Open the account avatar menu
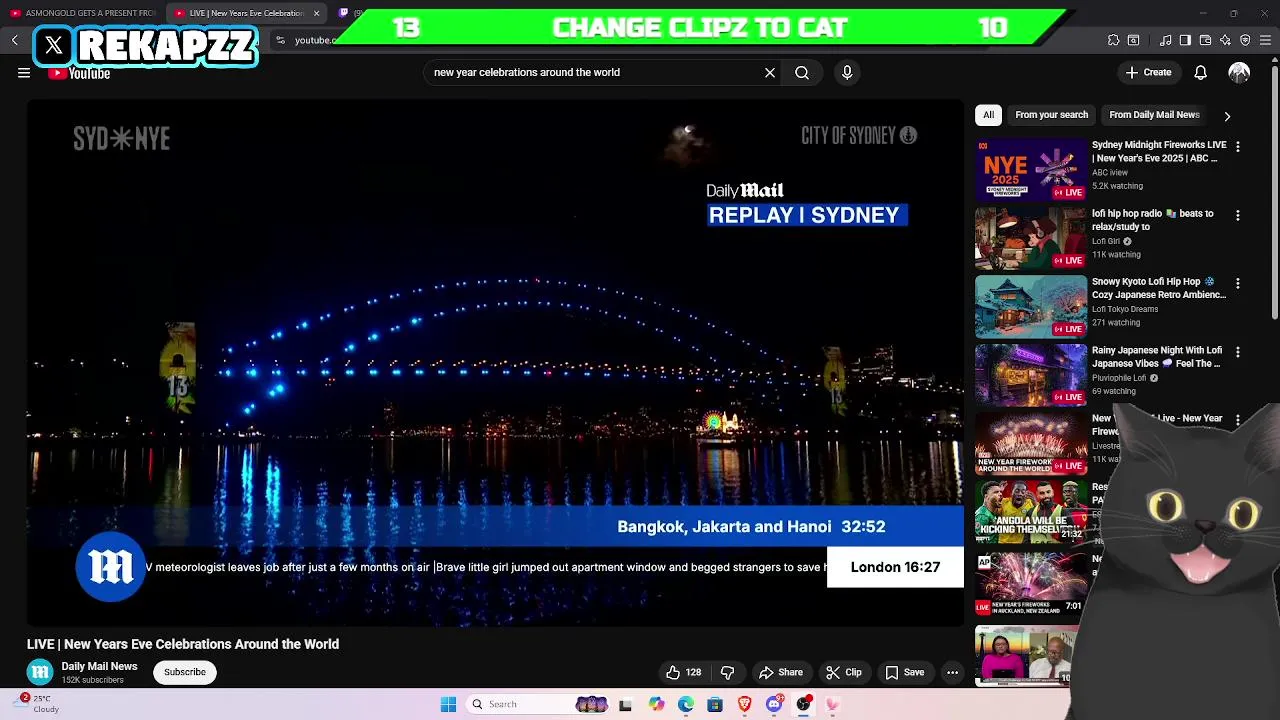Screen dimensions: 1280x720 tap(1239, 72)
